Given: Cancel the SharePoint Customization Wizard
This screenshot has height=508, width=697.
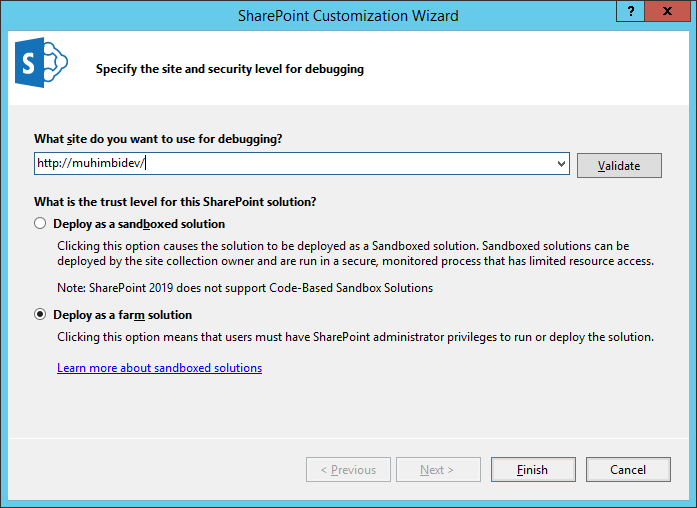Looking at the screenshot, I should click(x=628, y=469).
